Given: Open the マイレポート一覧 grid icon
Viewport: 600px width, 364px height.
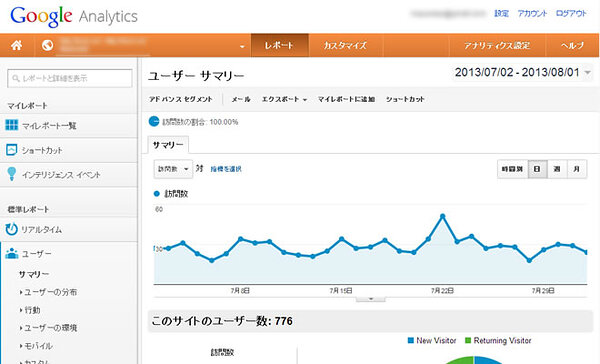Looking at the screenshot, I should pyautogui.click(x=11, y=125).
